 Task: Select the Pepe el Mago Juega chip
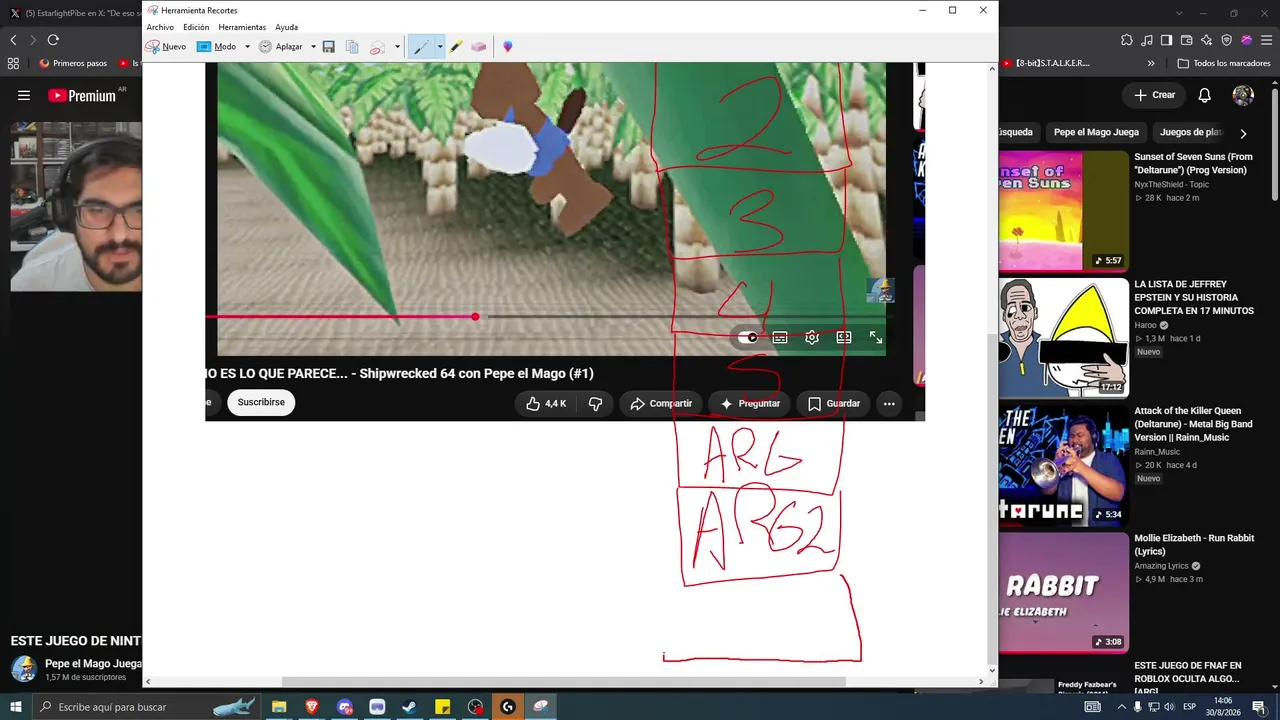(x=1096, y=132)
